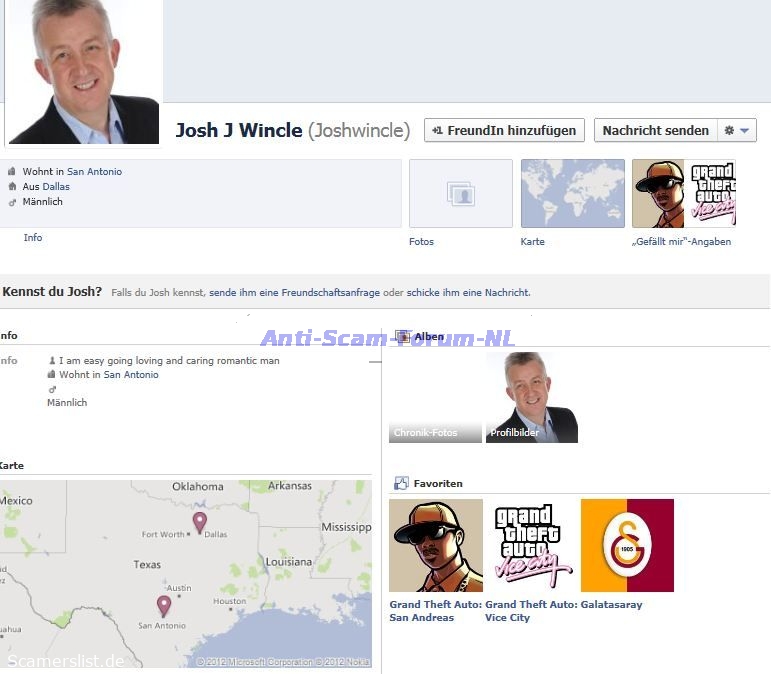Open the Galatasaray favorite page
The width and height of the screenshot is (771, 674).
pos(627,546)
